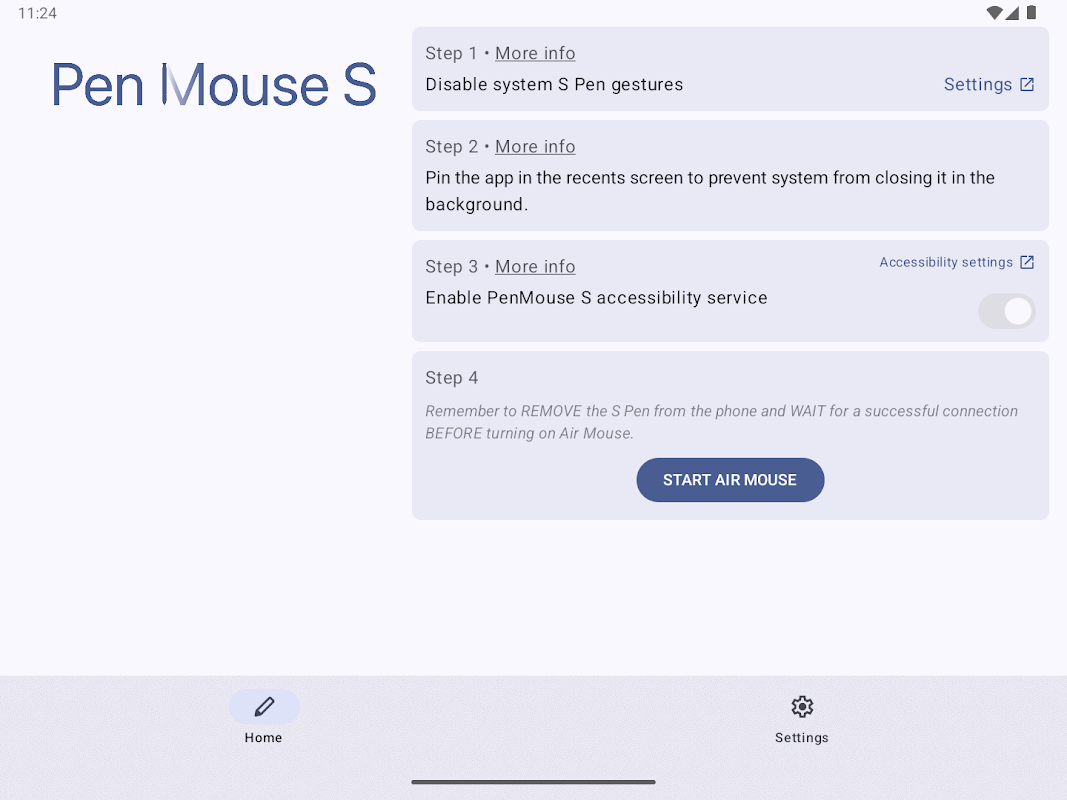This screenshot has width=1067, height=800.
Task: Tap the Wi-Fi status icon
Action: 994,12
